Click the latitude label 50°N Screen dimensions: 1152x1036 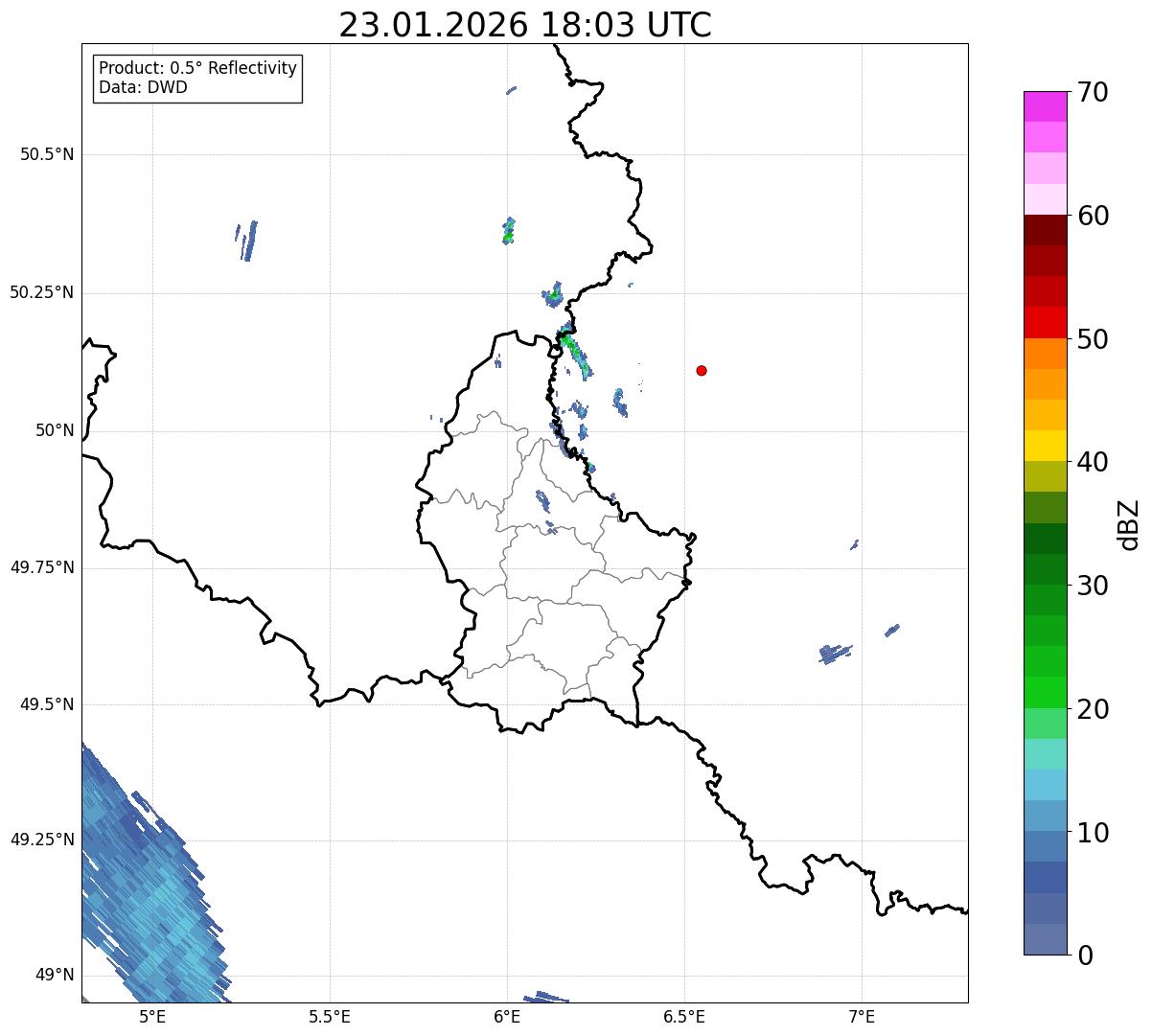[x=56, y=430]
